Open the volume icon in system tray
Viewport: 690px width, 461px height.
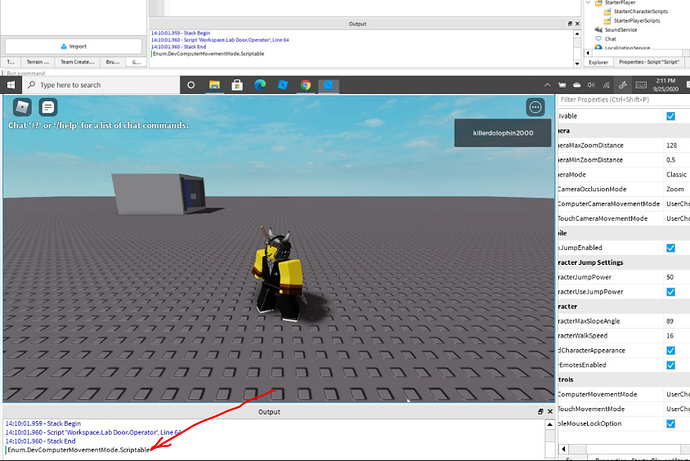[591, 85]
